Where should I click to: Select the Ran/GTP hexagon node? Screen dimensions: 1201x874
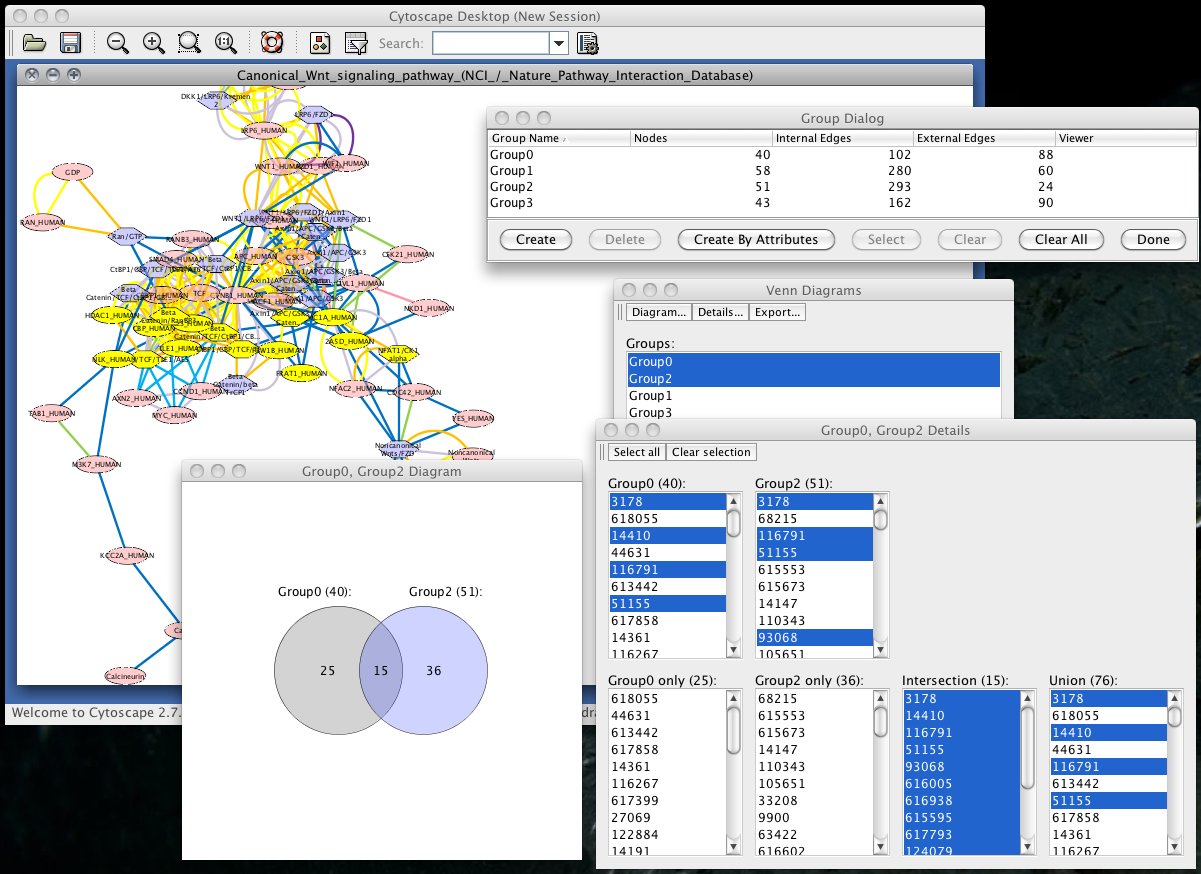[127, 237]
